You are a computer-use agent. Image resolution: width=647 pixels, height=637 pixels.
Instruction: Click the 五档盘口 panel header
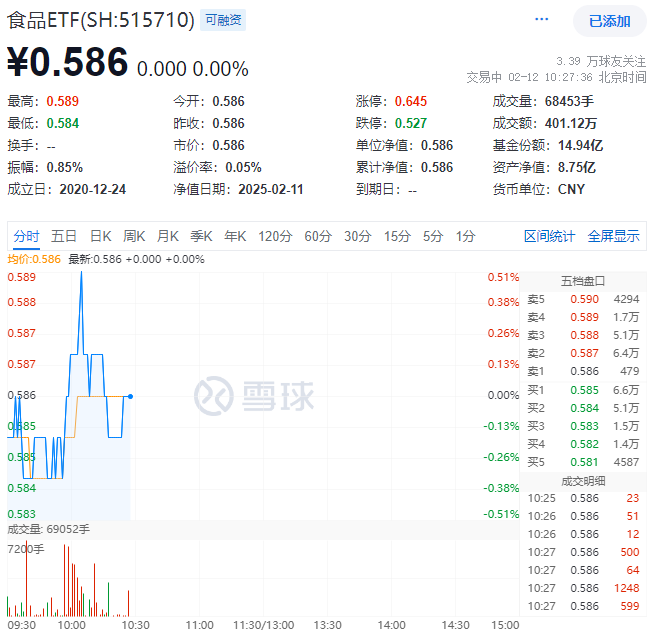(x=583, y=281)
